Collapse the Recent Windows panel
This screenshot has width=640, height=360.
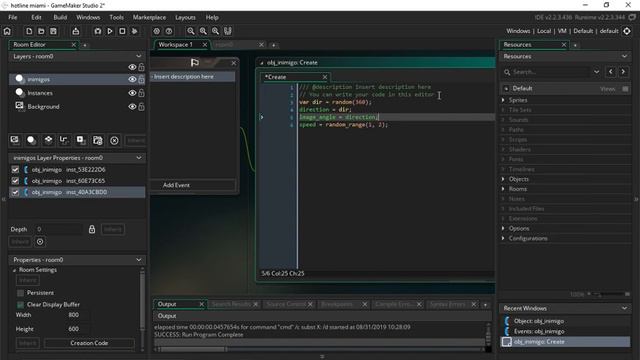(x=624, y=308)
